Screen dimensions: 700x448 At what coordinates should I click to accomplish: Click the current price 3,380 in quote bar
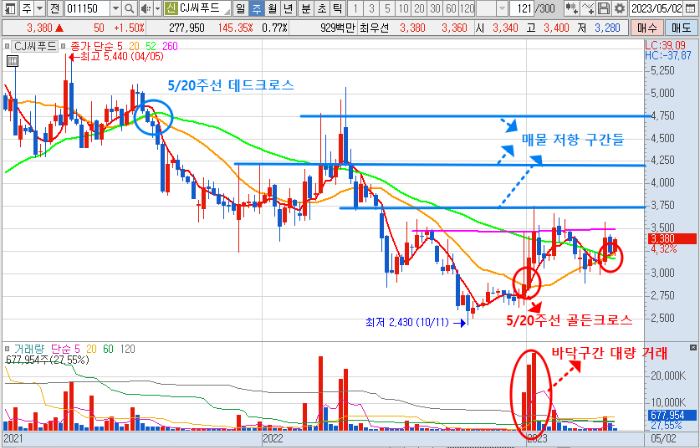pyautogui.click(x=39, y=28)
